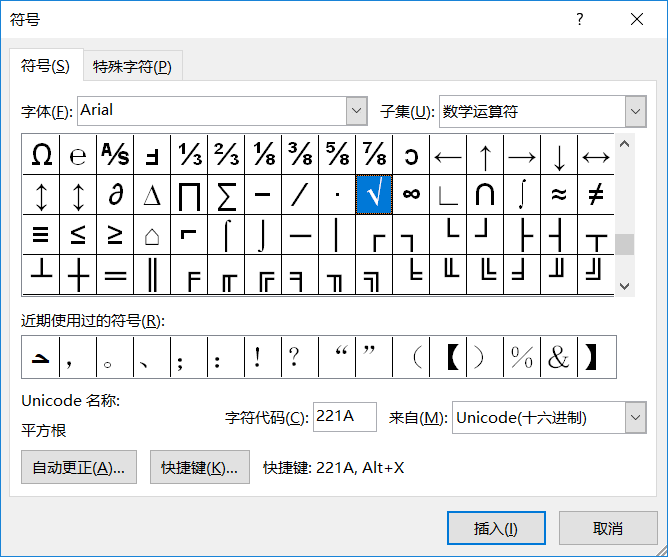Open help with the ? button
This screenshot has width=668, height=557.
579,19
